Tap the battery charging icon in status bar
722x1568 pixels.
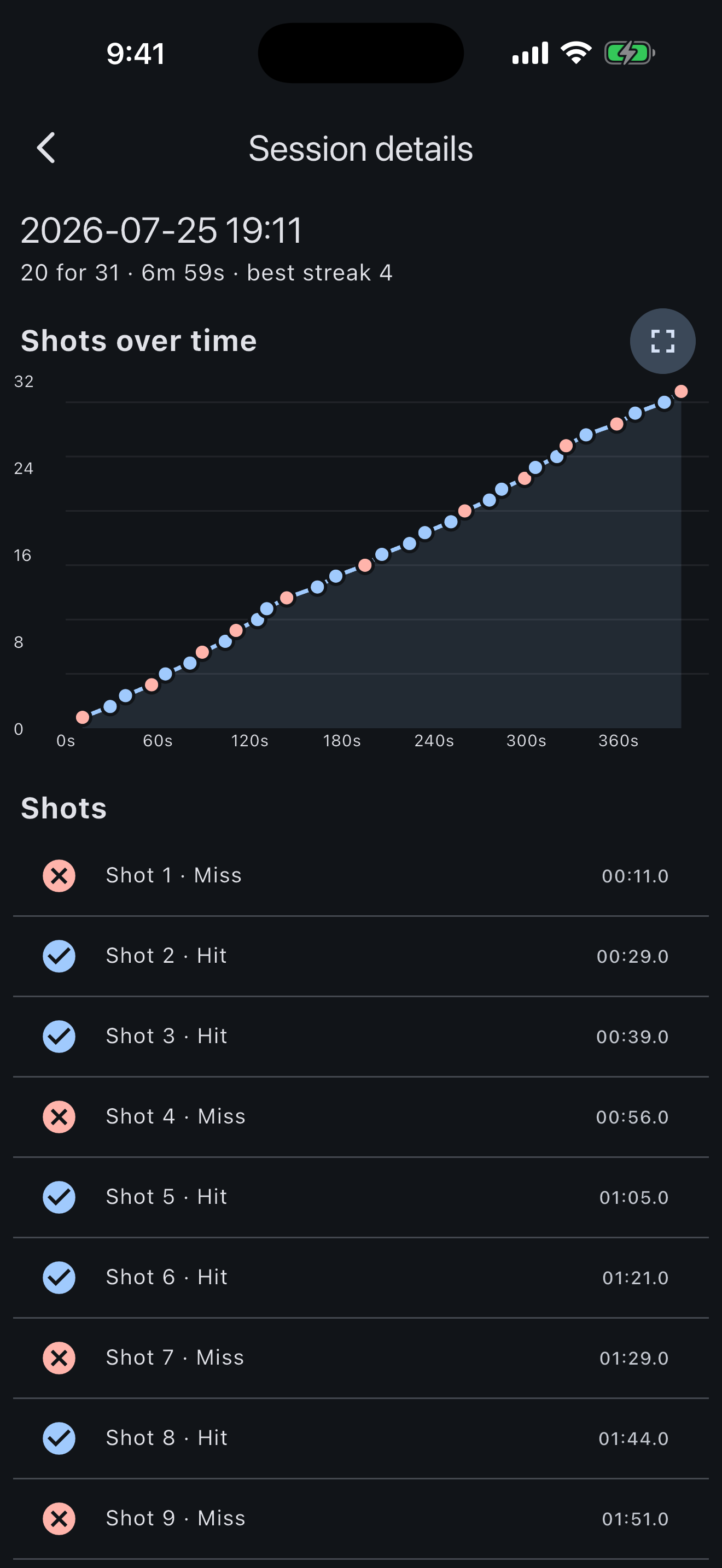630,53
